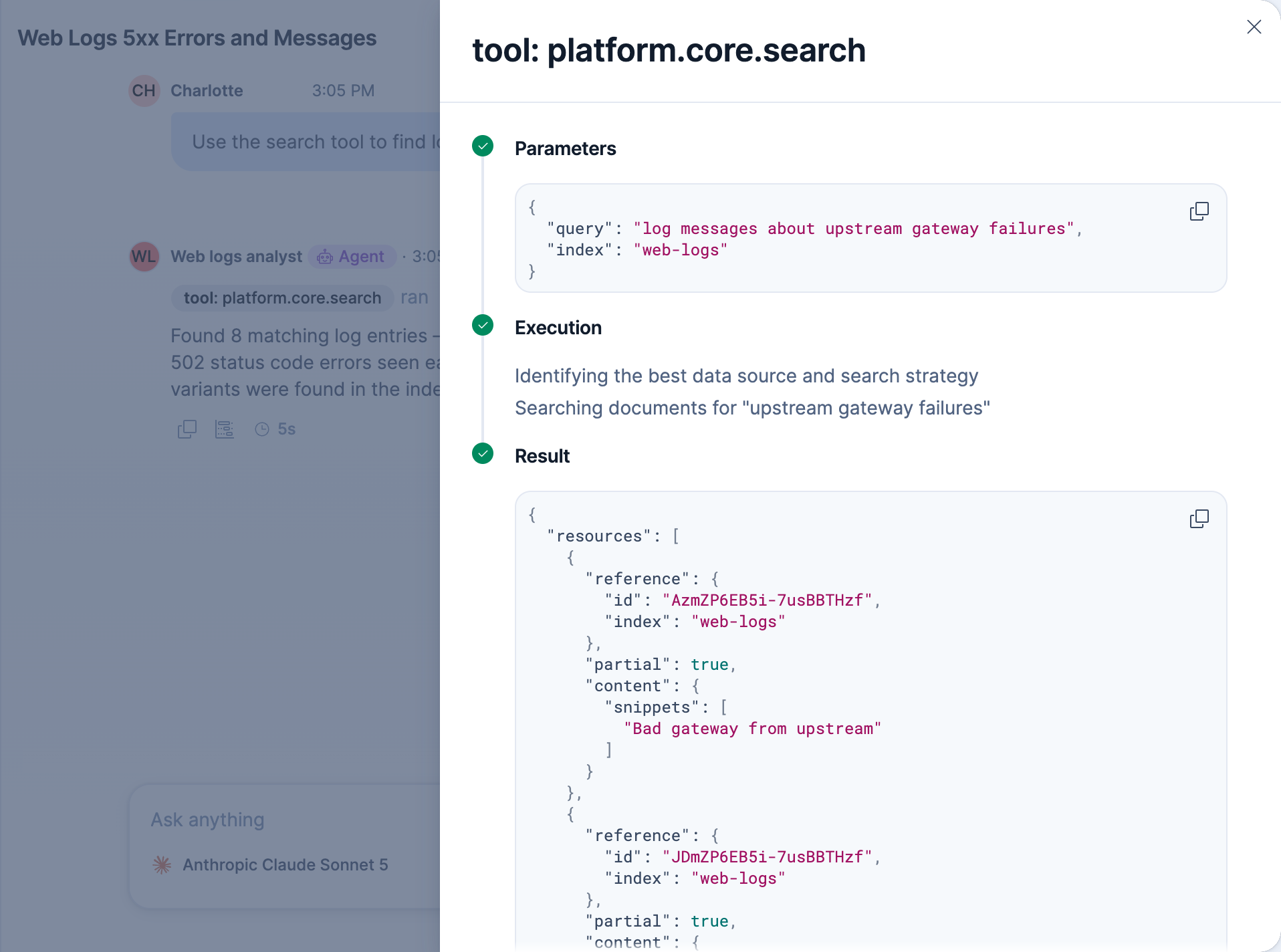
Task: Click the query value about upstream gateway failures
Action: (x=854, y=229)
